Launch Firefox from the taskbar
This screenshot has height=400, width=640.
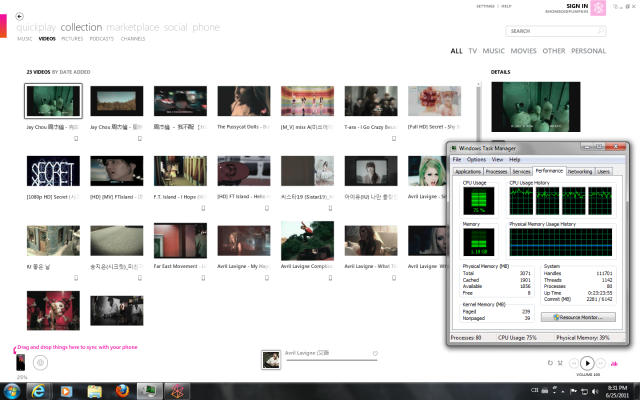122,391
